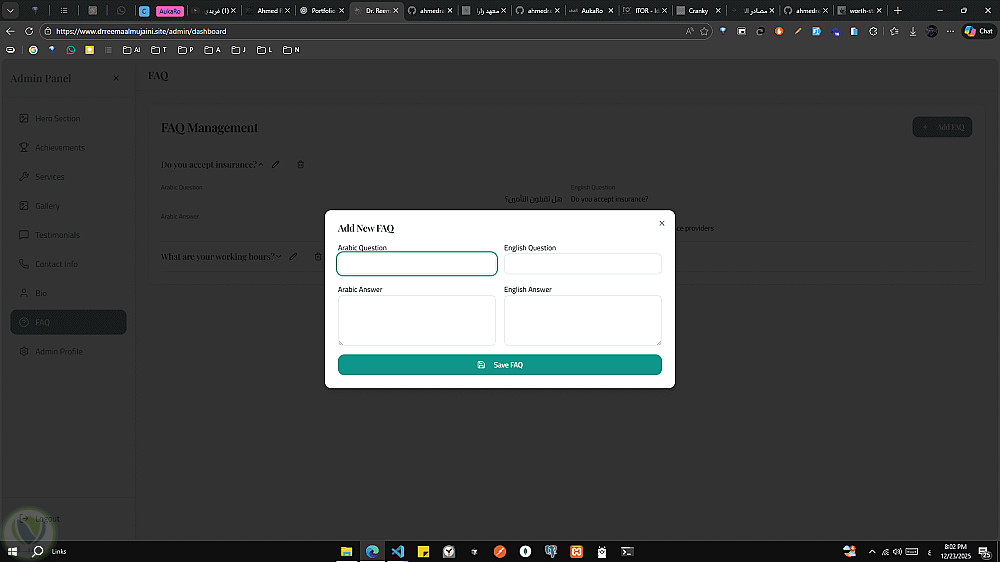Click Logout at sidebar bottom
The height and width of the screenshot is (562, 1000).
point(40,519)
